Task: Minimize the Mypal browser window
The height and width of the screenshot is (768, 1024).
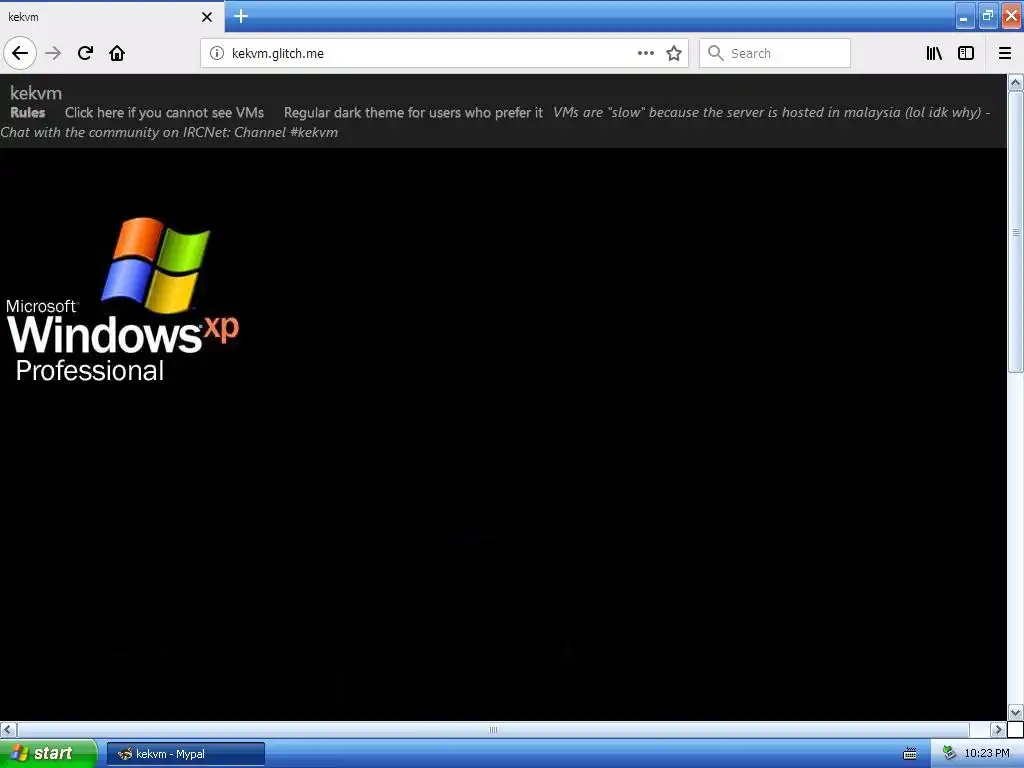Action: (x=965, y=16)
